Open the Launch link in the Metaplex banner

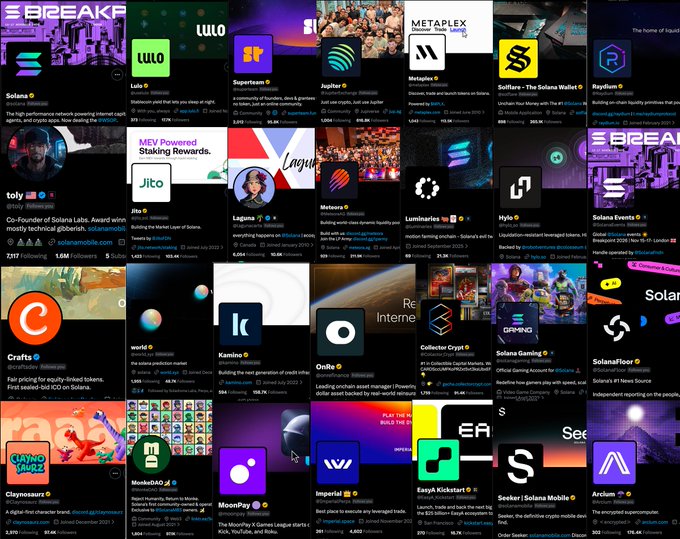coord(458,29)
